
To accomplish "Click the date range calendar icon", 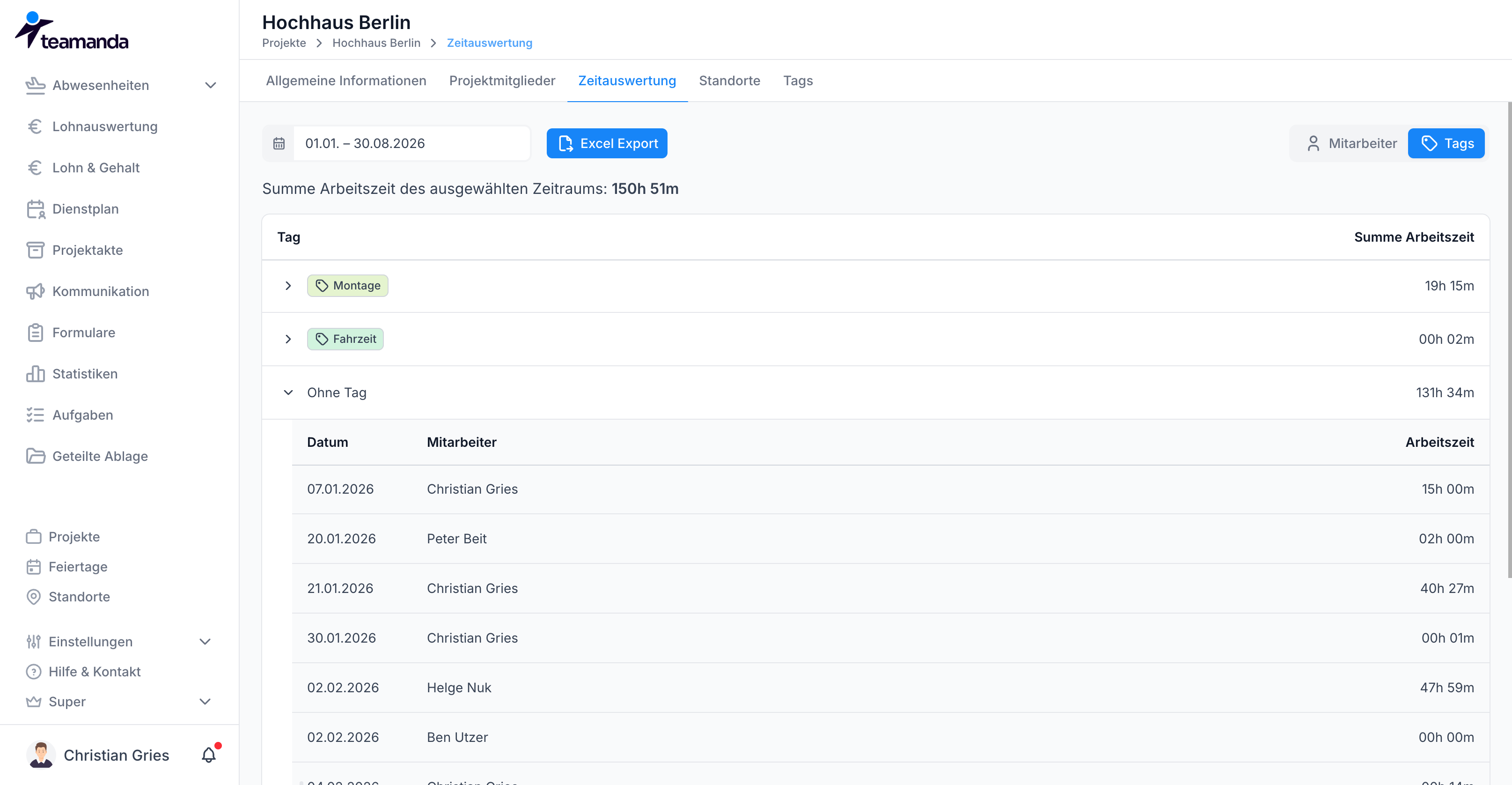I will [279, 143].
